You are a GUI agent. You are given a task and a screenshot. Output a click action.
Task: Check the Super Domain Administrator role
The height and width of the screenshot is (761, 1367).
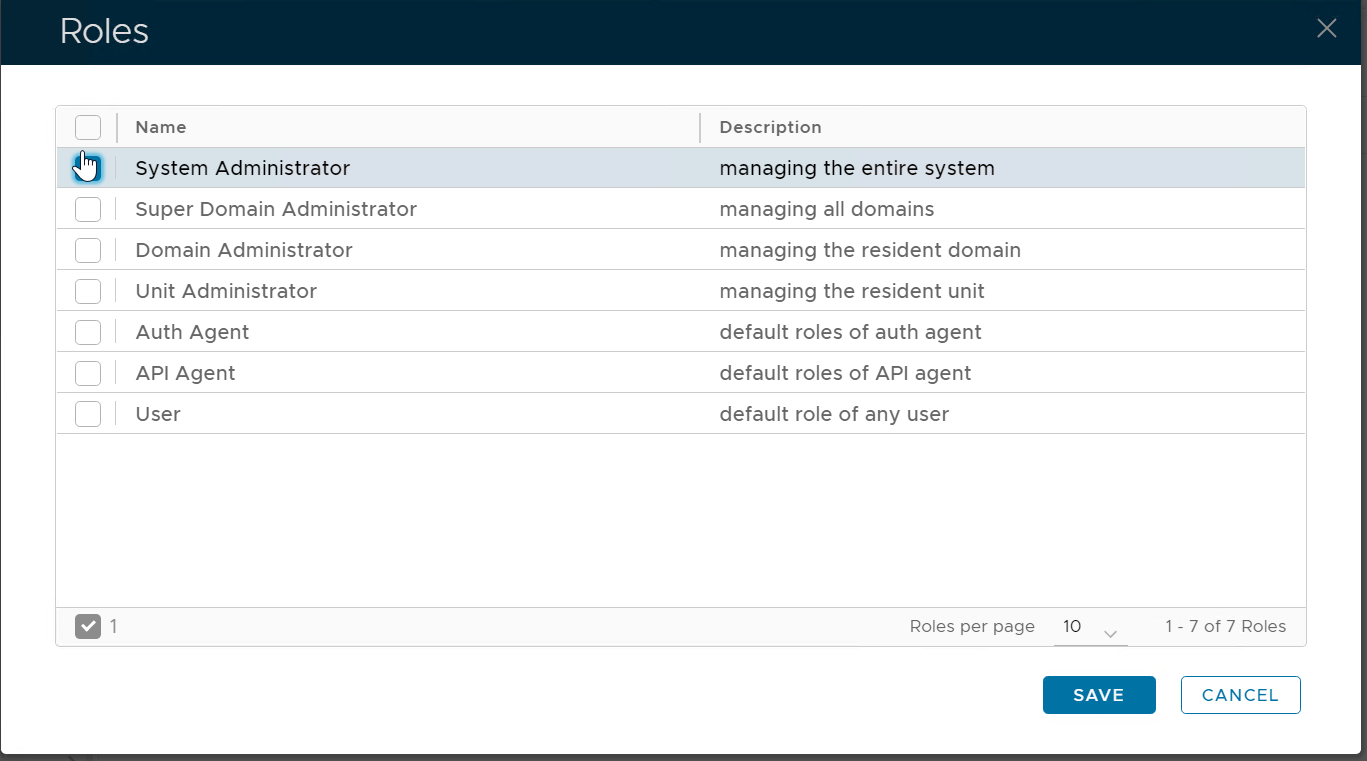(x=88, y=209)
